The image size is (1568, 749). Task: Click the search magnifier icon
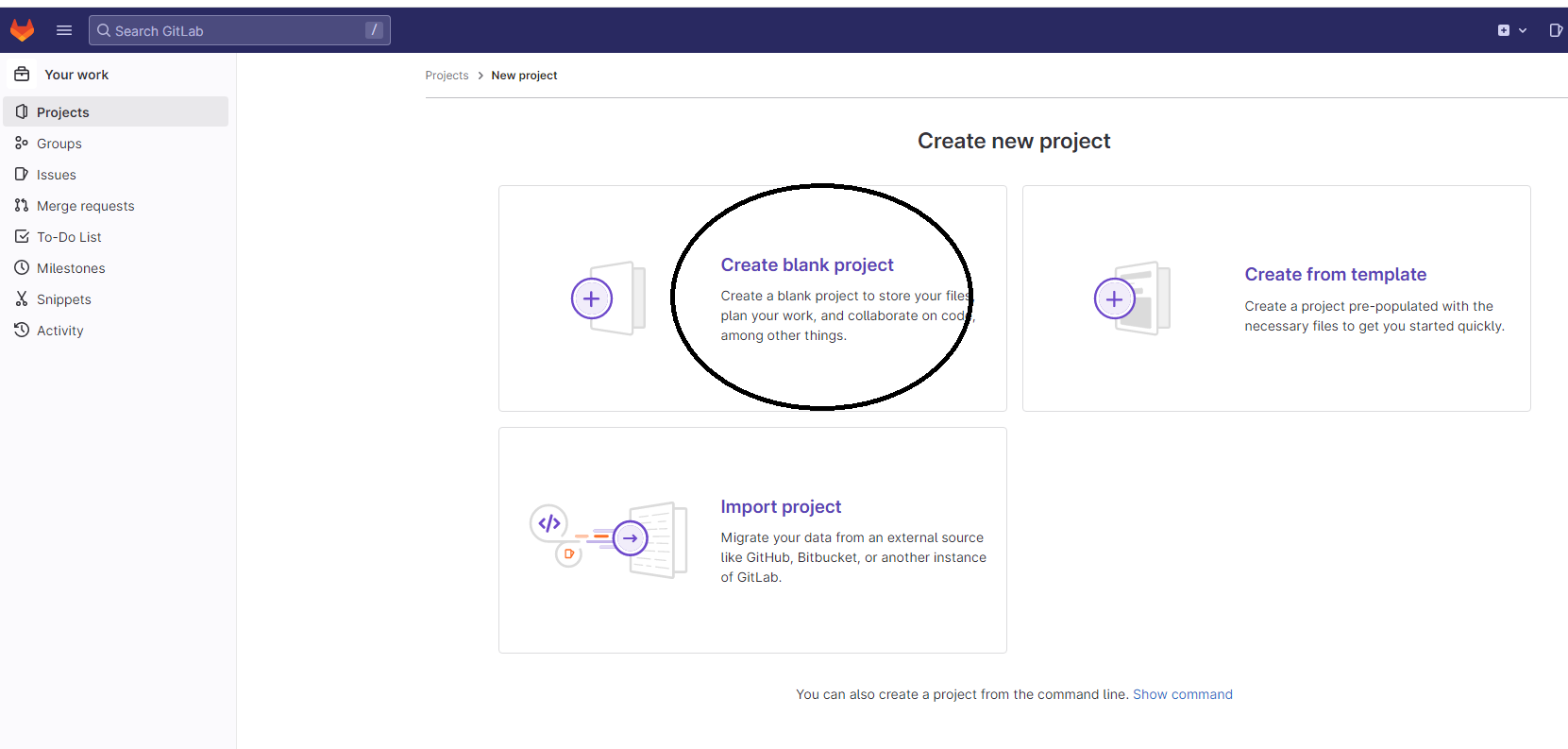104,30
